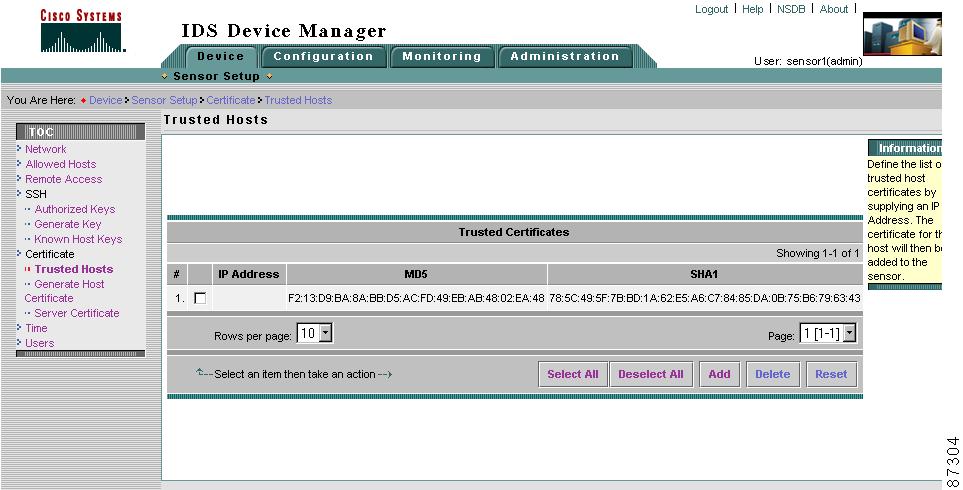The image size is (963, 490).
Task: Open Server Certificate in the TOC
Action: coord(77,313)
